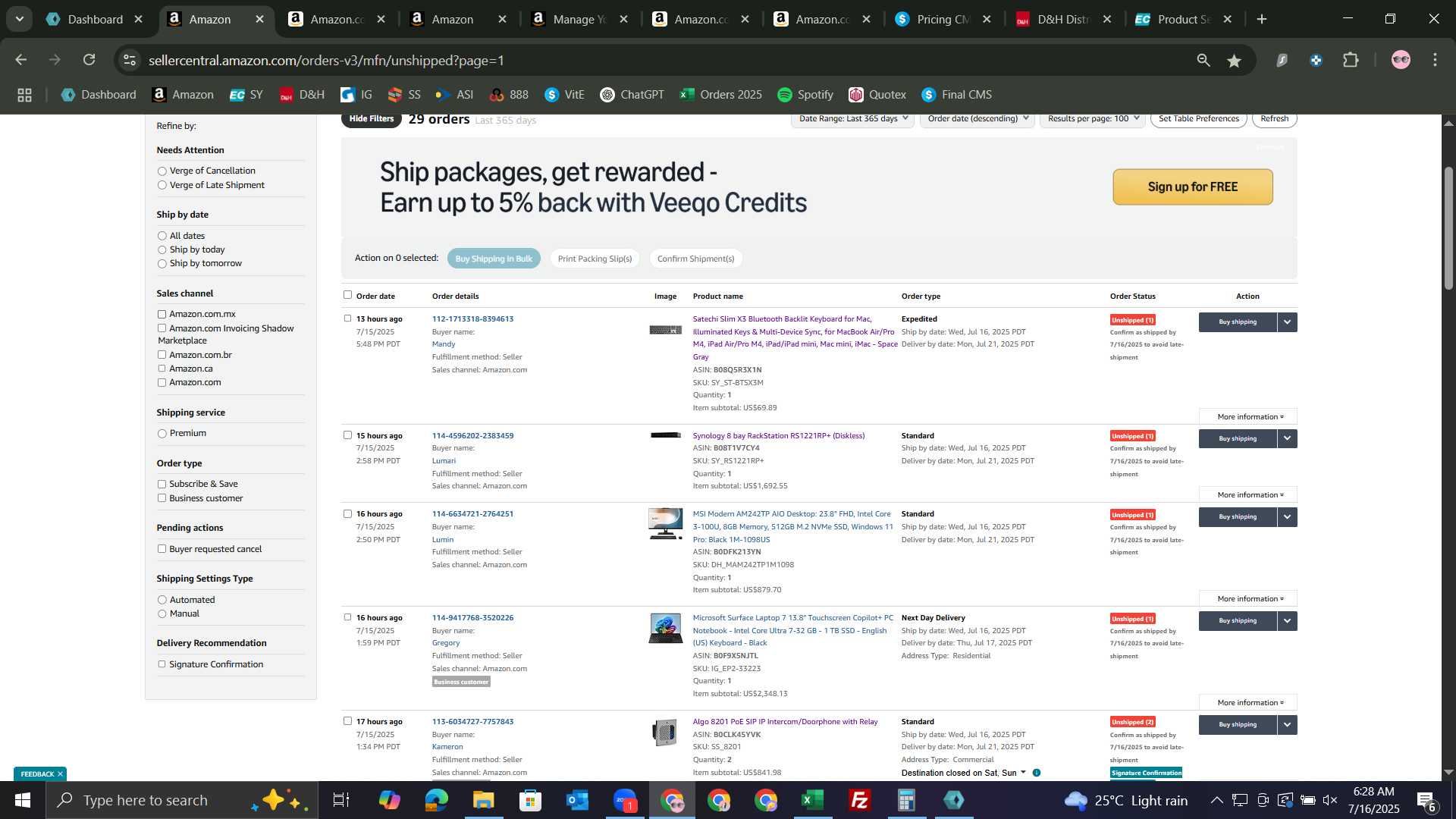Switch to the Manage Your tab

coord(580,20)
